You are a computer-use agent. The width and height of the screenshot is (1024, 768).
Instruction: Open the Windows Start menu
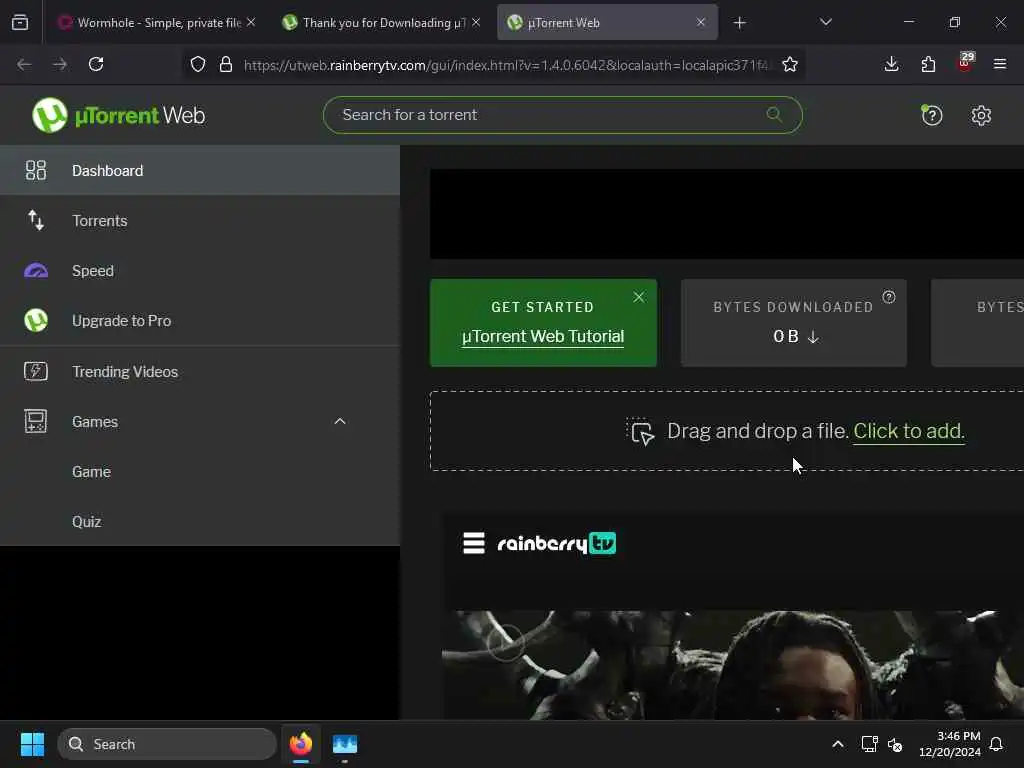coord(32,744)
